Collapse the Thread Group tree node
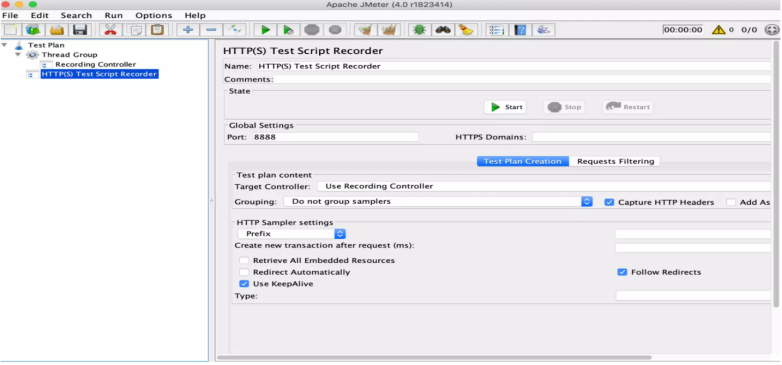Screen dimensions: 782x365 18,54
